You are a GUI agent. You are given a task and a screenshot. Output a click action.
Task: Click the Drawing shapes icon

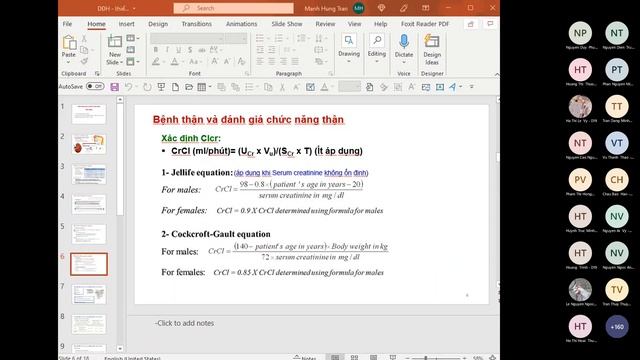[x=349, y=41]
